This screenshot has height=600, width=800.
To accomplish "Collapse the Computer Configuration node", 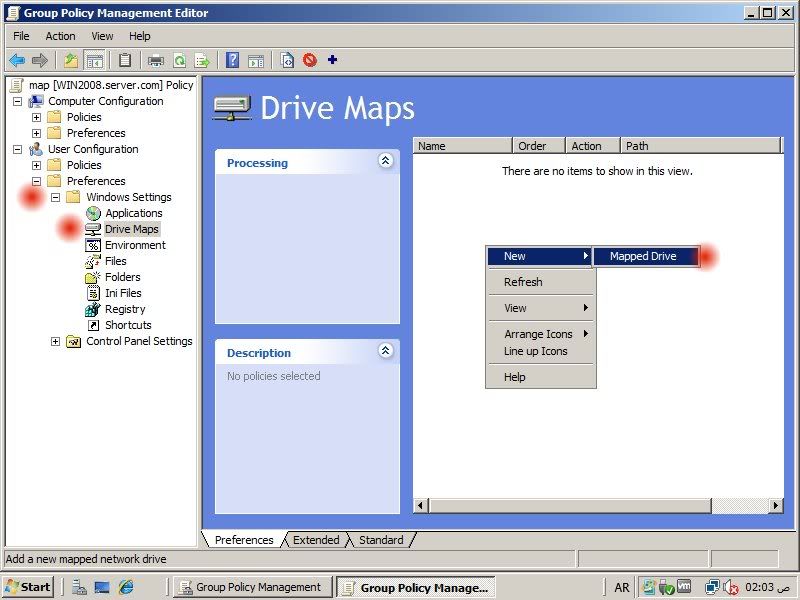I will click(17, 102).
